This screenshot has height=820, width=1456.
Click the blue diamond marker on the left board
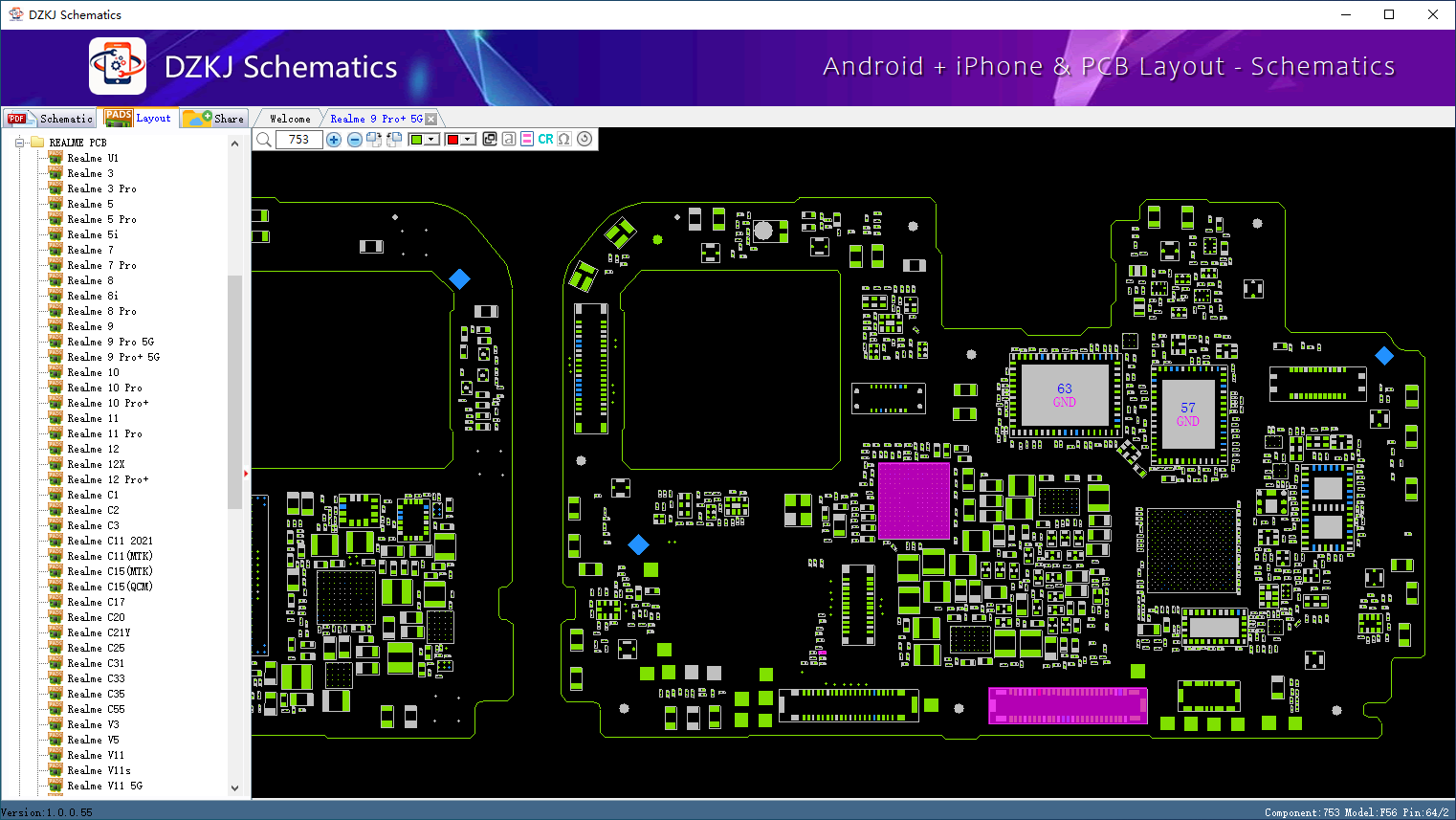(459, 278)
